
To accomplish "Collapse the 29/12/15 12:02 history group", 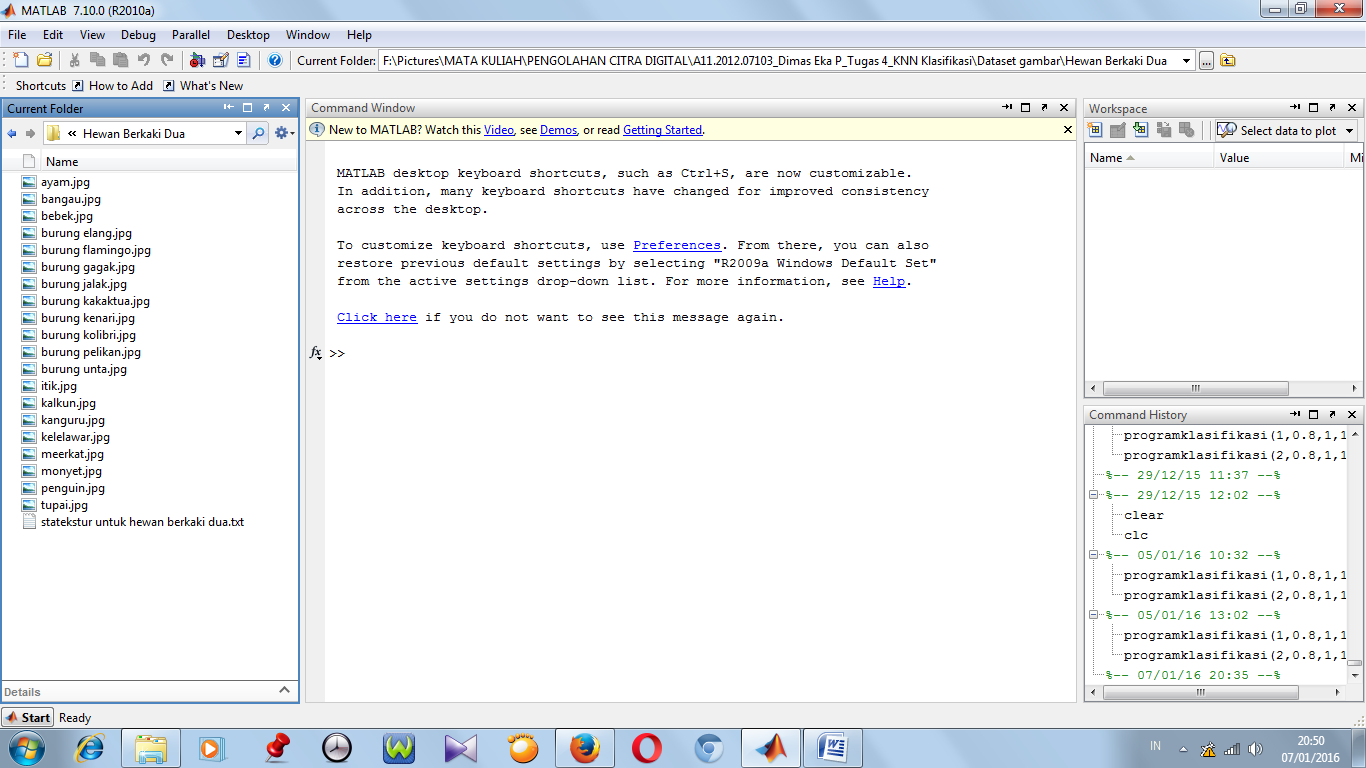I will tap(1094, 494).
